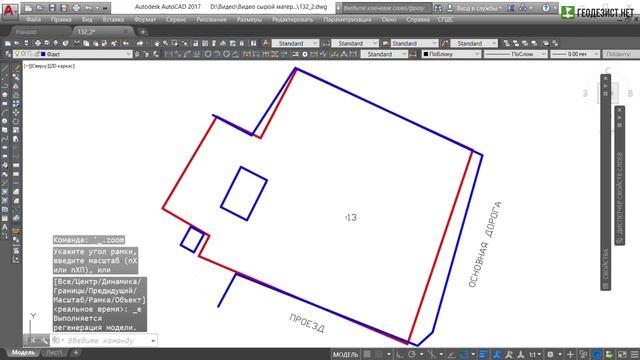The height and width of the screenshot is (360, 640).
Task: Click the МОДЕЛЬ button in status bar
Action: coord(345,354)
